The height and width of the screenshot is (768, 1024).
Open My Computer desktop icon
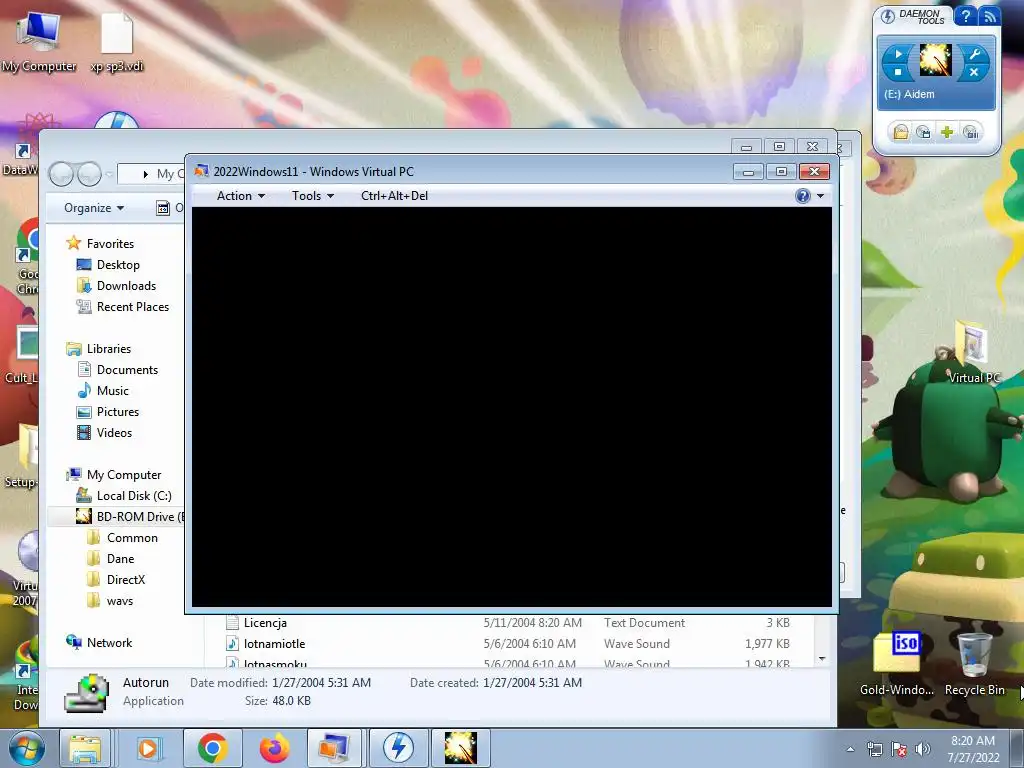[x=39, y=40]
